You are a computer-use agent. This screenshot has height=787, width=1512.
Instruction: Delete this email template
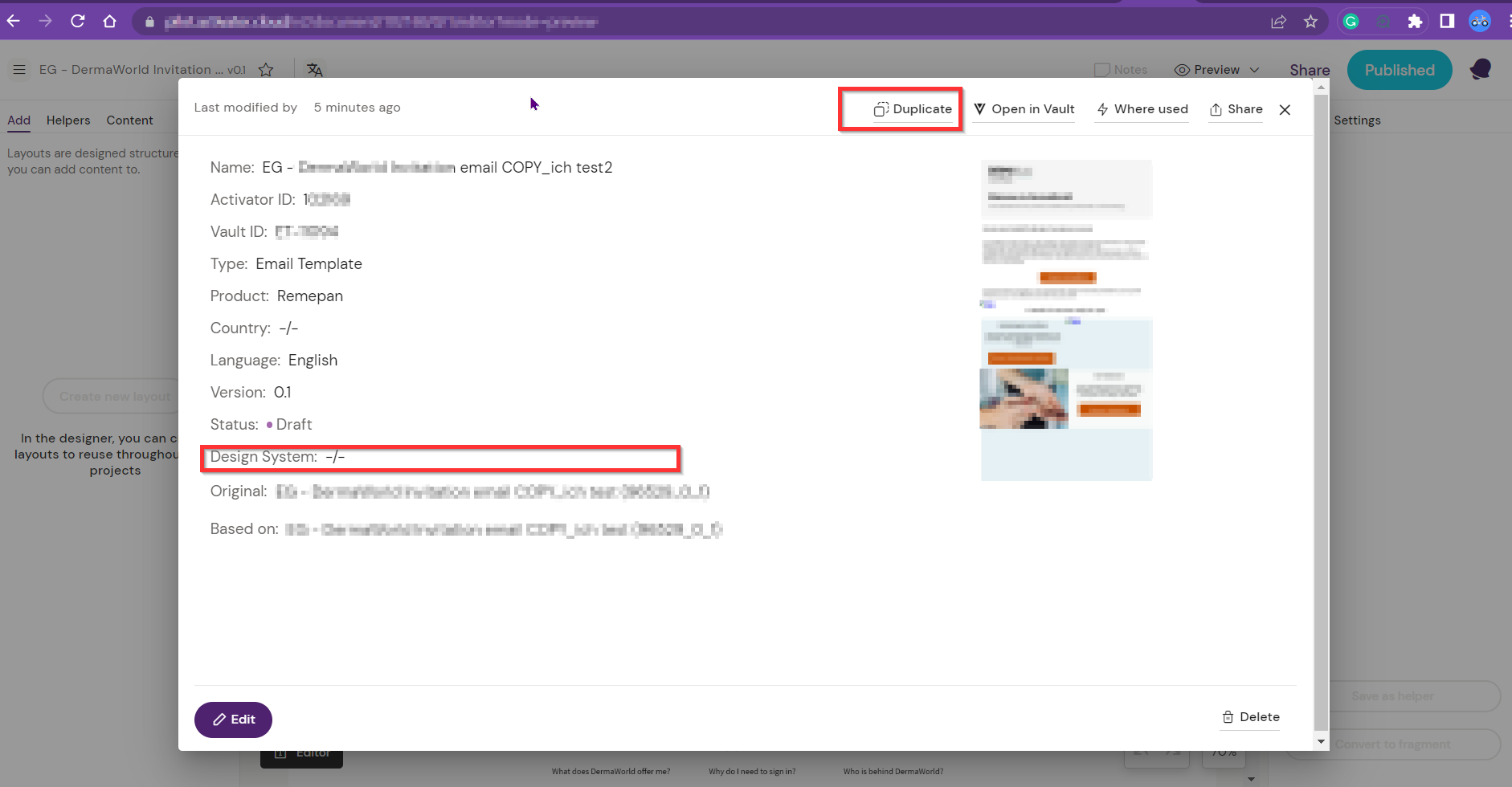coord(1251,717)
